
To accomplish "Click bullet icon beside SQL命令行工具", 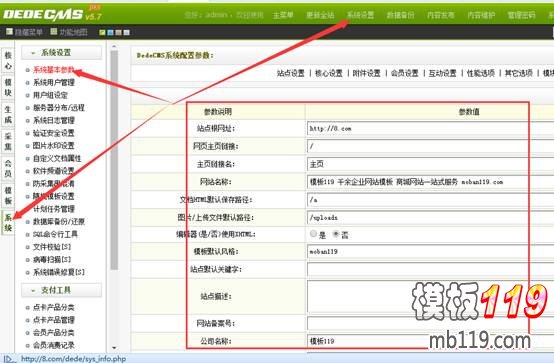I will tap(28, 234).
